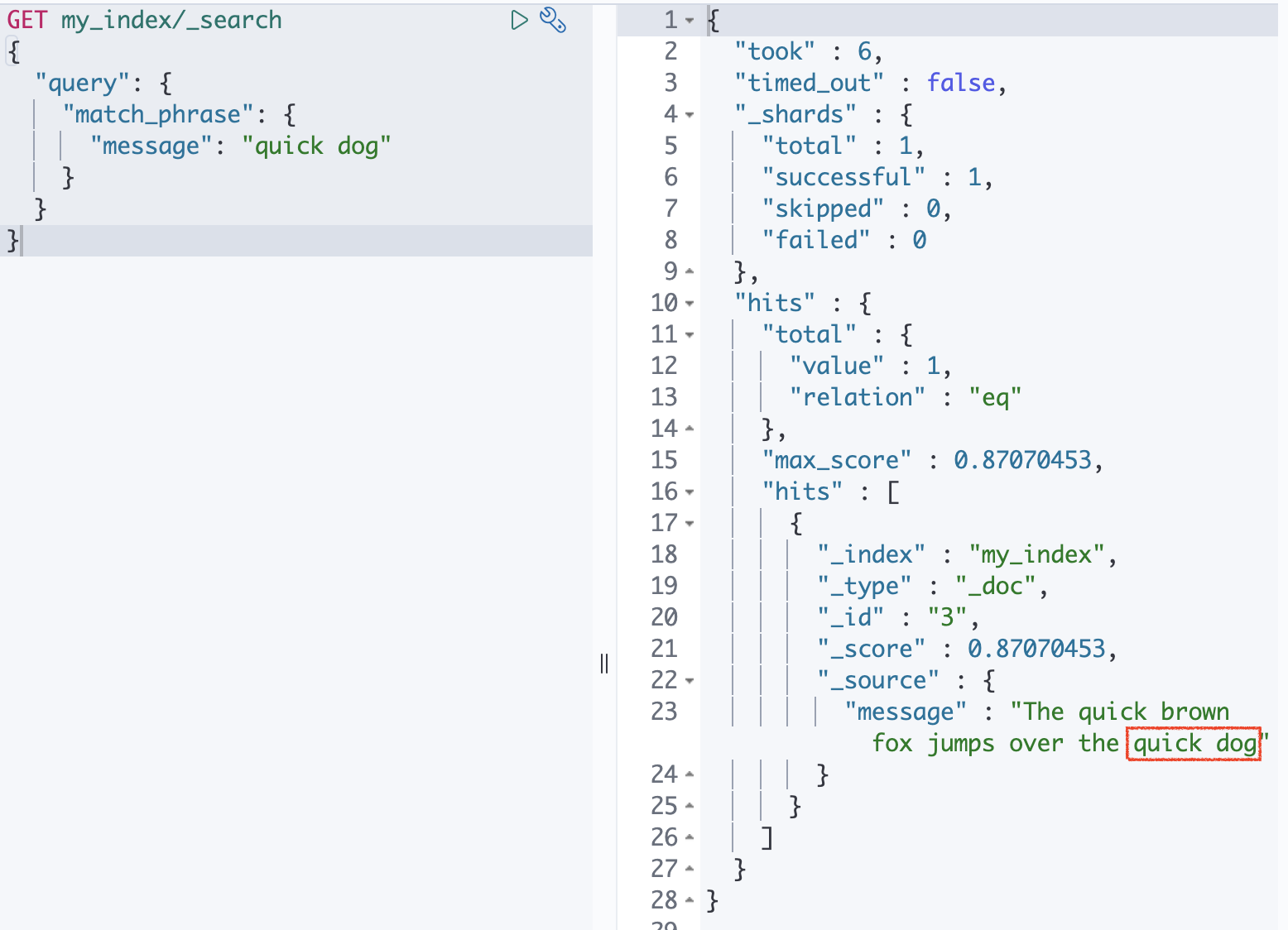This screenshot has width=1288, height=930.
Task: Open the wrench request options menu
Action: 553,22
